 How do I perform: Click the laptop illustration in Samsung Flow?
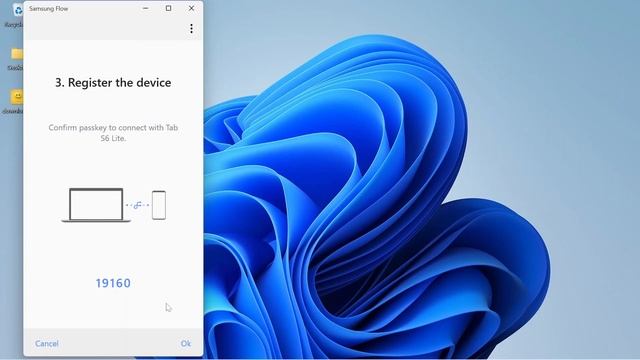96,205
